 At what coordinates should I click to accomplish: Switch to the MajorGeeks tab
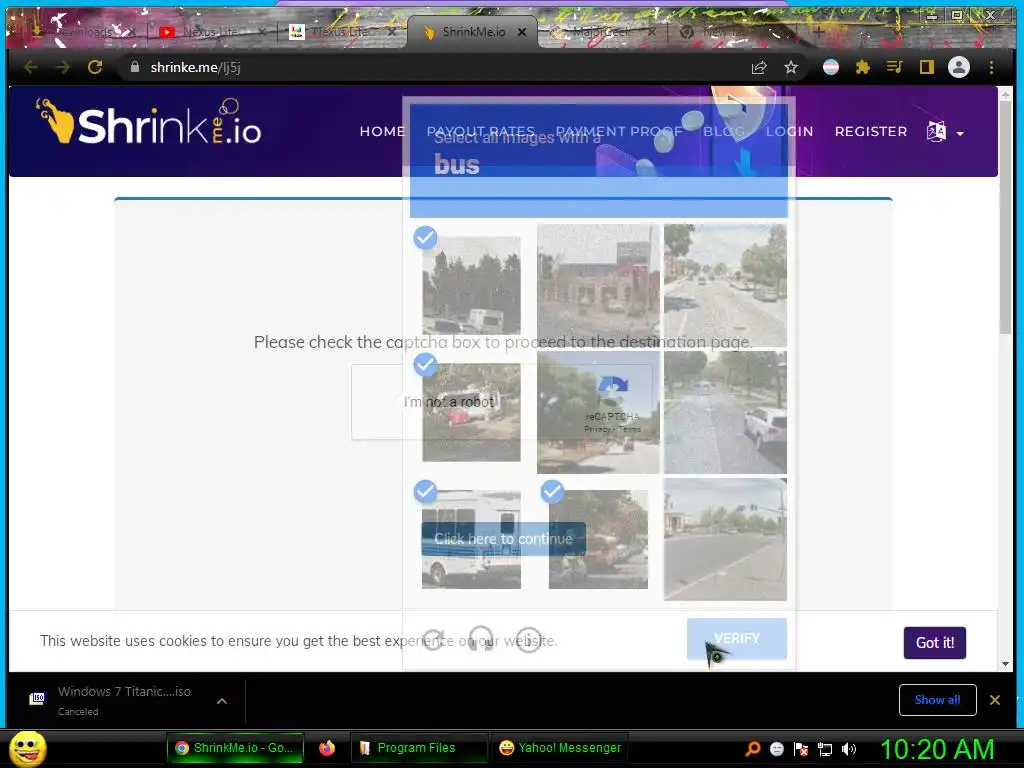601,31
